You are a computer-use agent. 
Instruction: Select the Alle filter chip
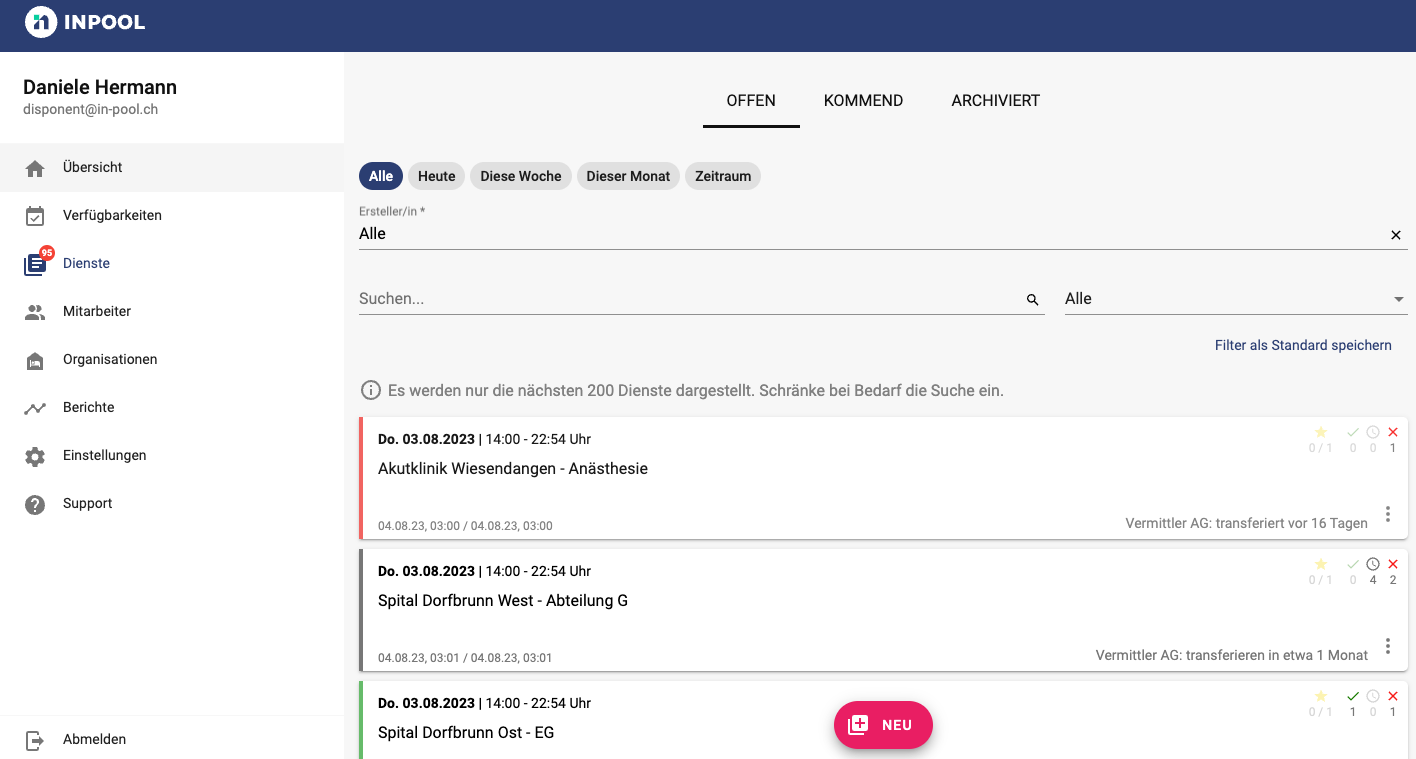click(x=381, y=176)
